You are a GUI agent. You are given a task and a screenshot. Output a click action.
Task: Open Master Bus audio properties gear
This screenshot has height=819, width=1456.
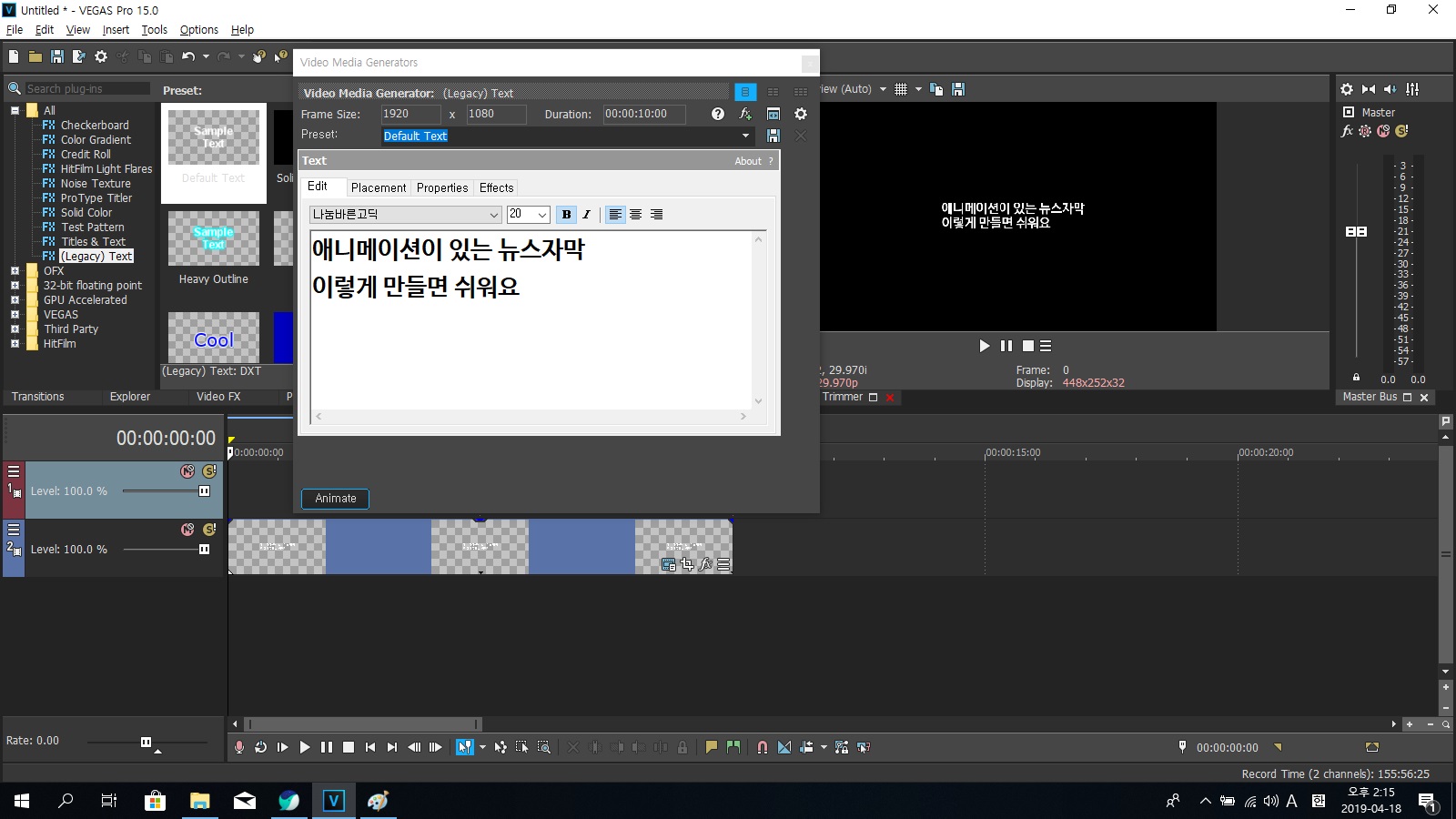click(x=1347, y=89)
